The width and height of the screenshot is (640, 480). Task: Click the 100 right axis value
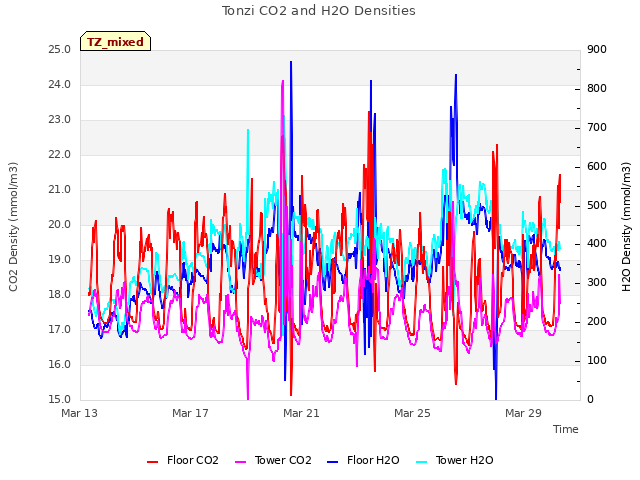(597, 360)
